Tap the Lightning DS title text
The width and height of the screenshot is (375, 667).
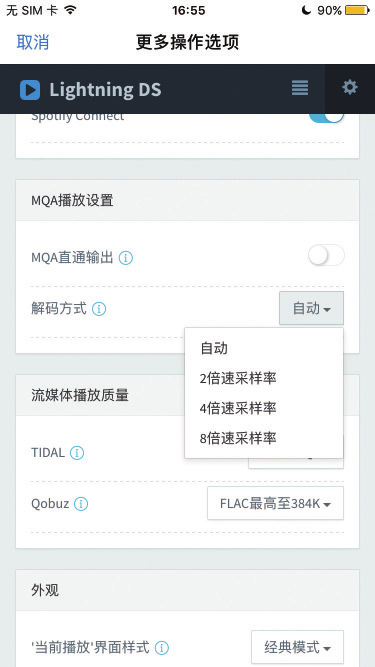click(105, 90)
